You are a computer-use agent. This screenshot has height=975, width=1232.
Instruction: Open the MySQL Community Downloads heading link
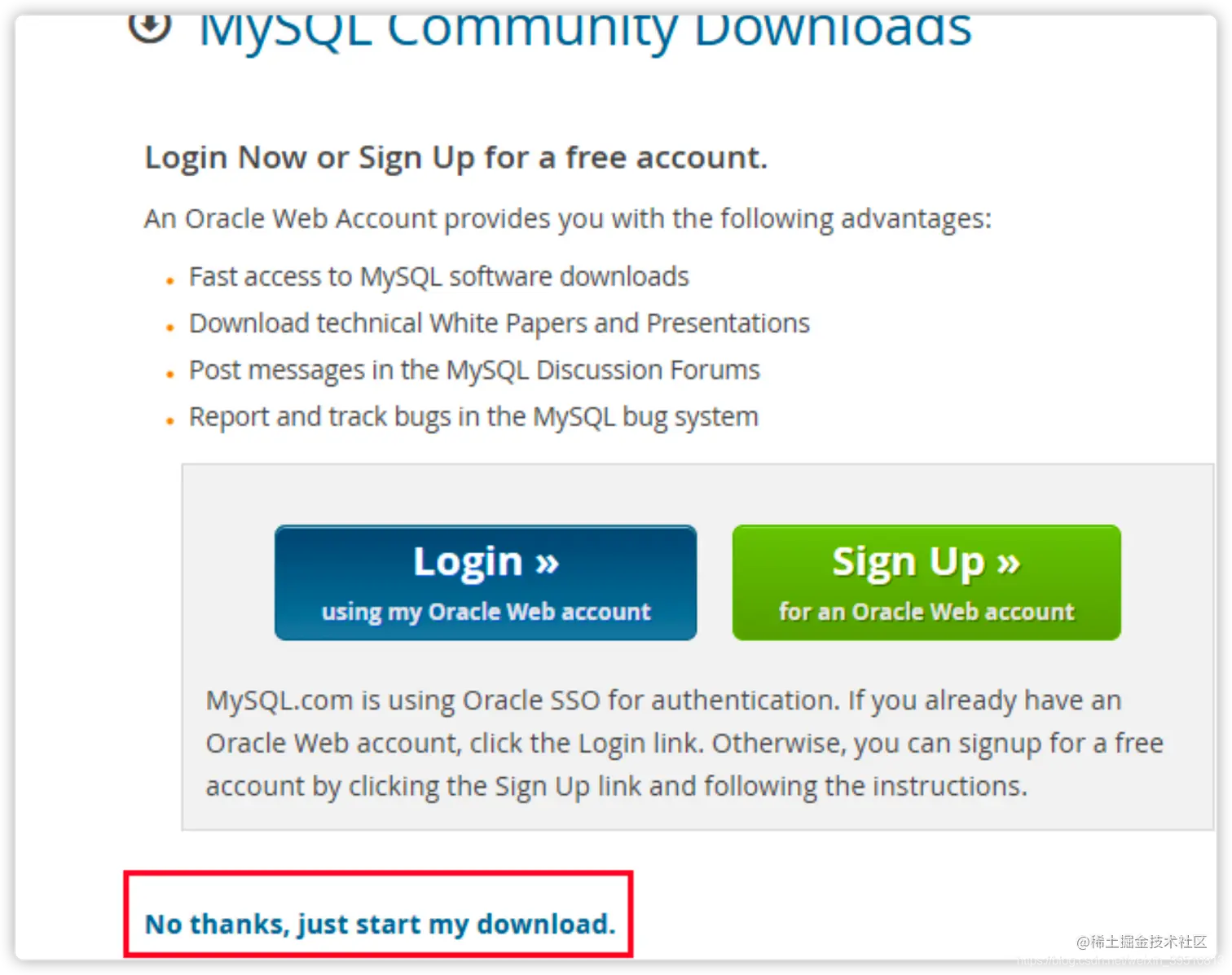pos(585,31)
